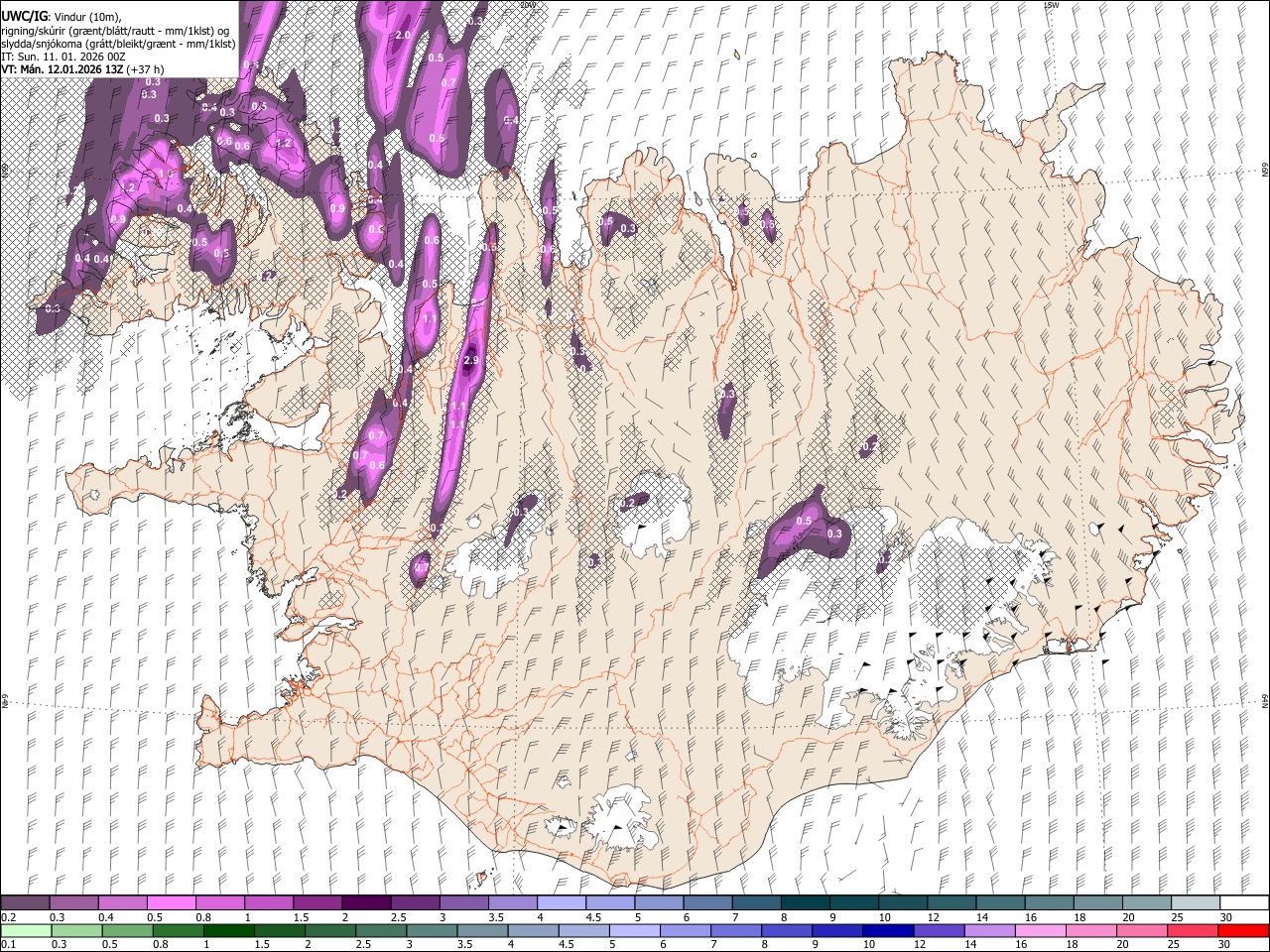Select palest green 0.1 swatch, lower legend row
The height and width of the screenshot is (952, 1270).
26,930
